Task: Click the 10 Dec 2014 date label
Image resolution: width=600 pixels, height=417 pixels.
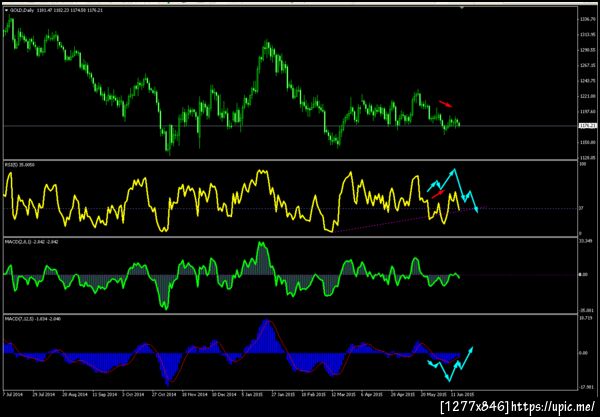Action: coord(224,394)
